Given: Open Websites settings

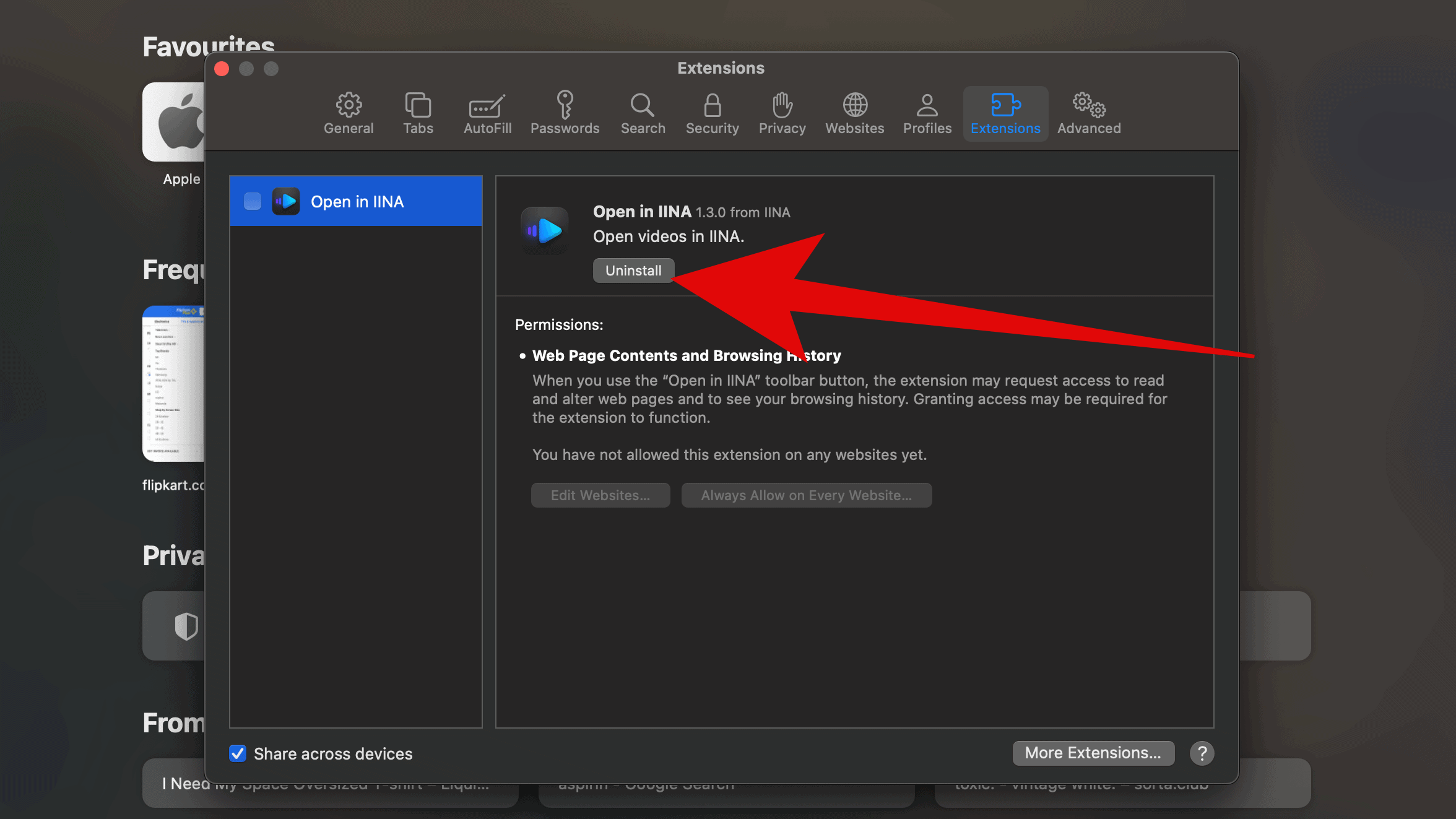Looking at the screenshot, I should [854, 114].
